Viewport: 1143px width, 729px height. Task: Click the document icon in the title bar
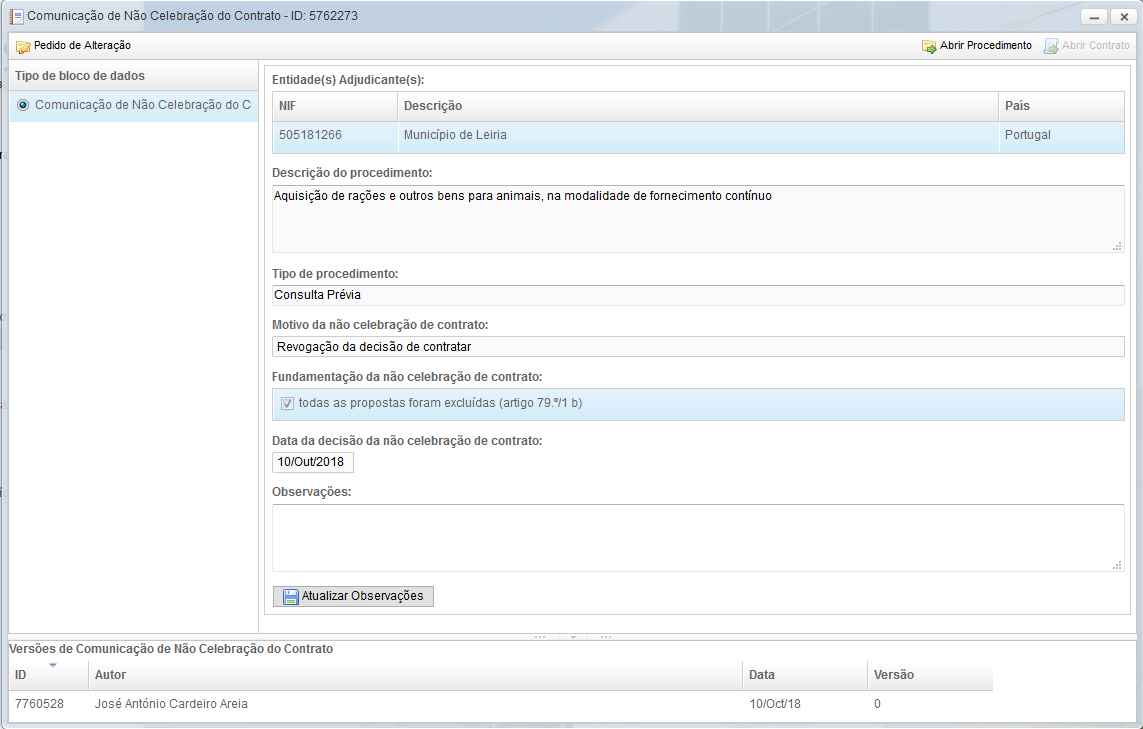(16, 17)
